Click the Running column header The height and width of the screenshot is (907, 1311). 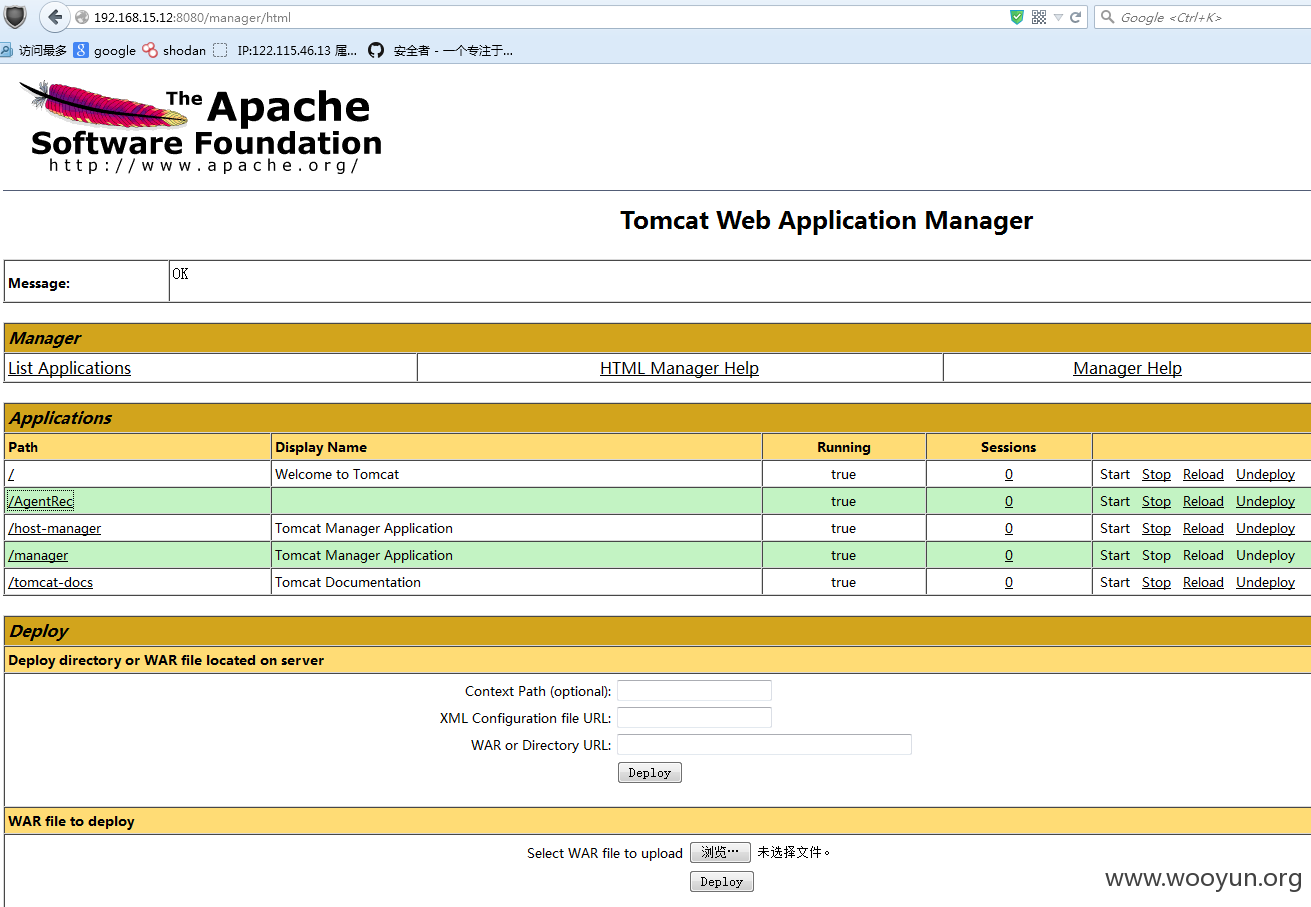(844, 447)
